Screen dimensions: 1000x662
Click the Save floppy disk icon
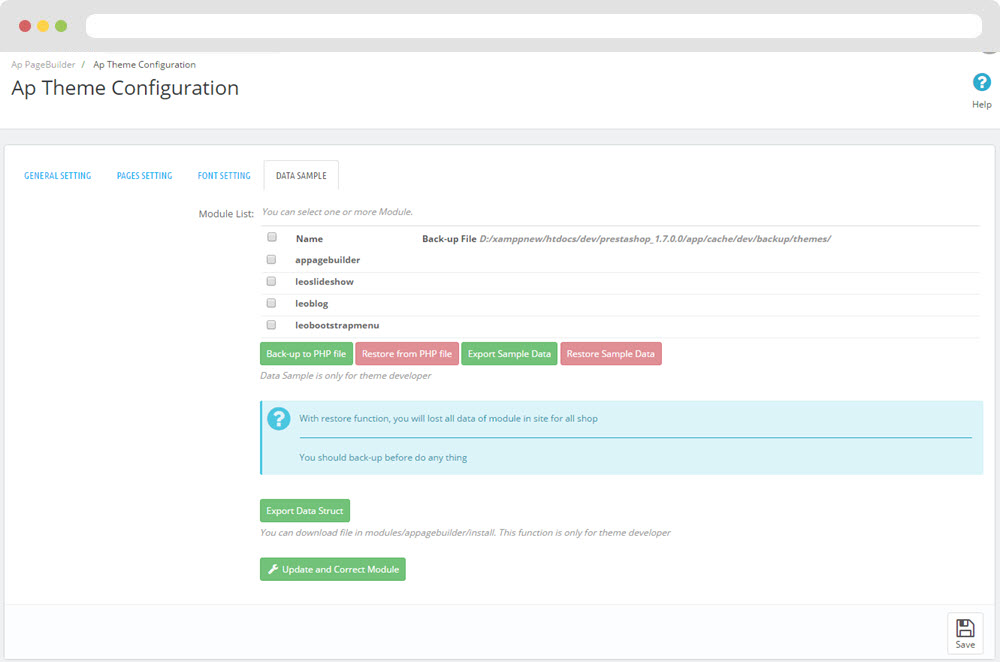coord(965,628)
